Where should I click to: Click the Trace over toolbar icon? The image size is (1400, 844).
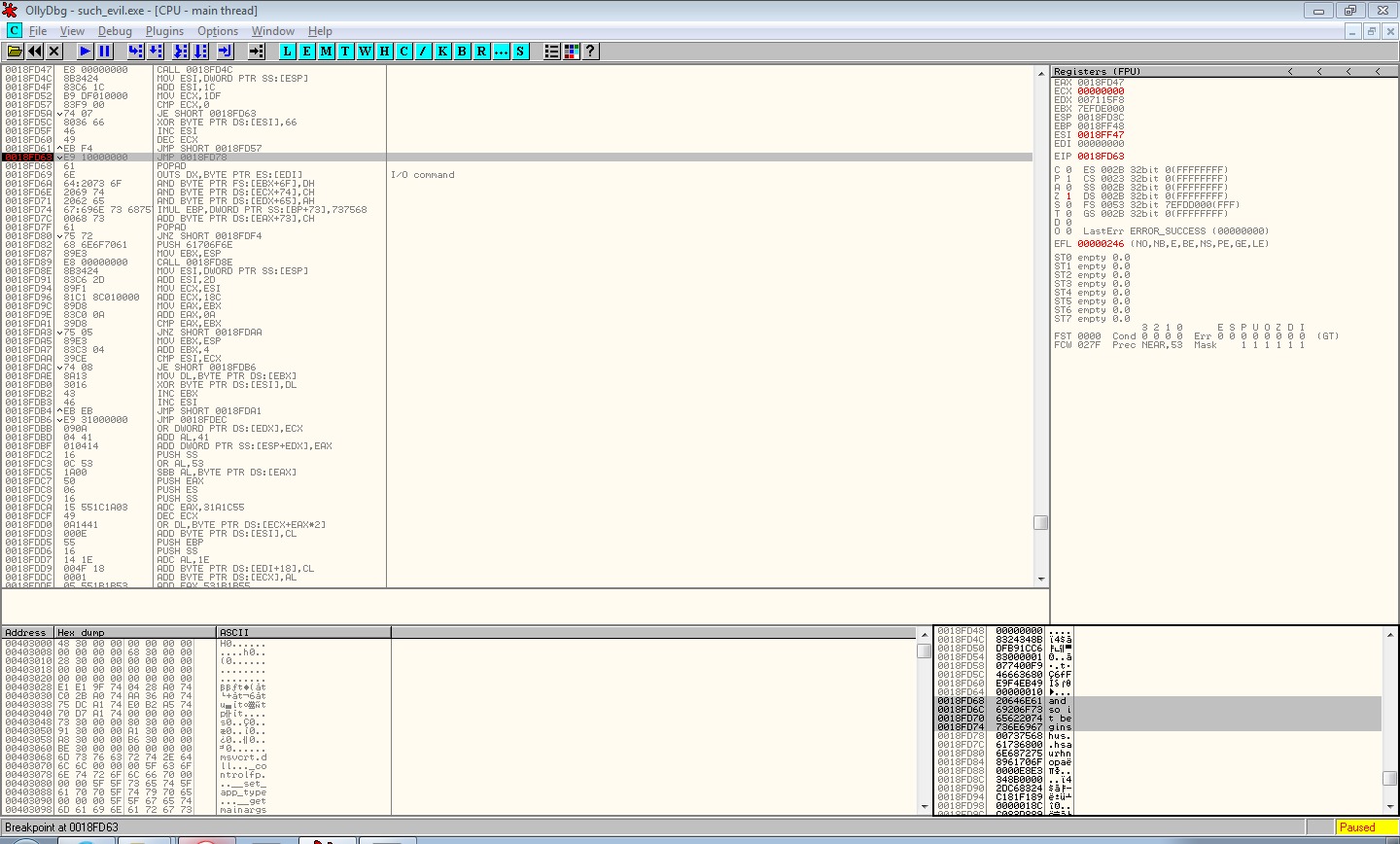[200, 51]
